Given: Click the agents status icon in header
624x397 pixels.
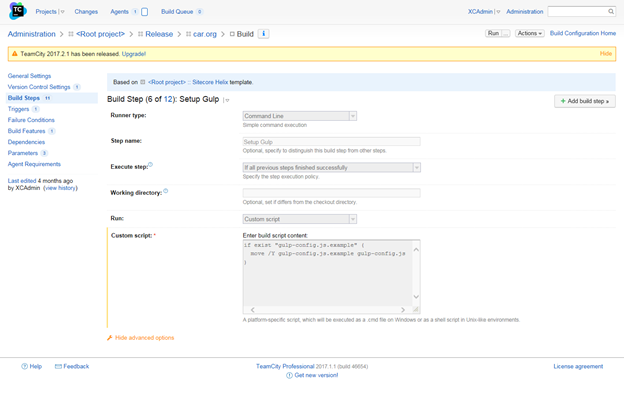Looking at the screenshot, I should coord(144,12).
